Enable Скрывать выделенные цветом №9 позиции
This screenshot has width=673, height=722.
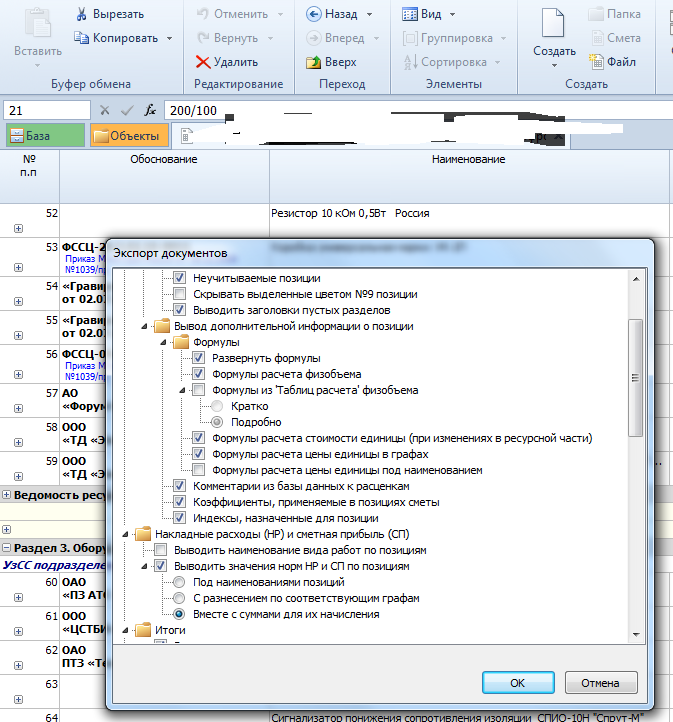pyautogui.click(x=180, y=294)
